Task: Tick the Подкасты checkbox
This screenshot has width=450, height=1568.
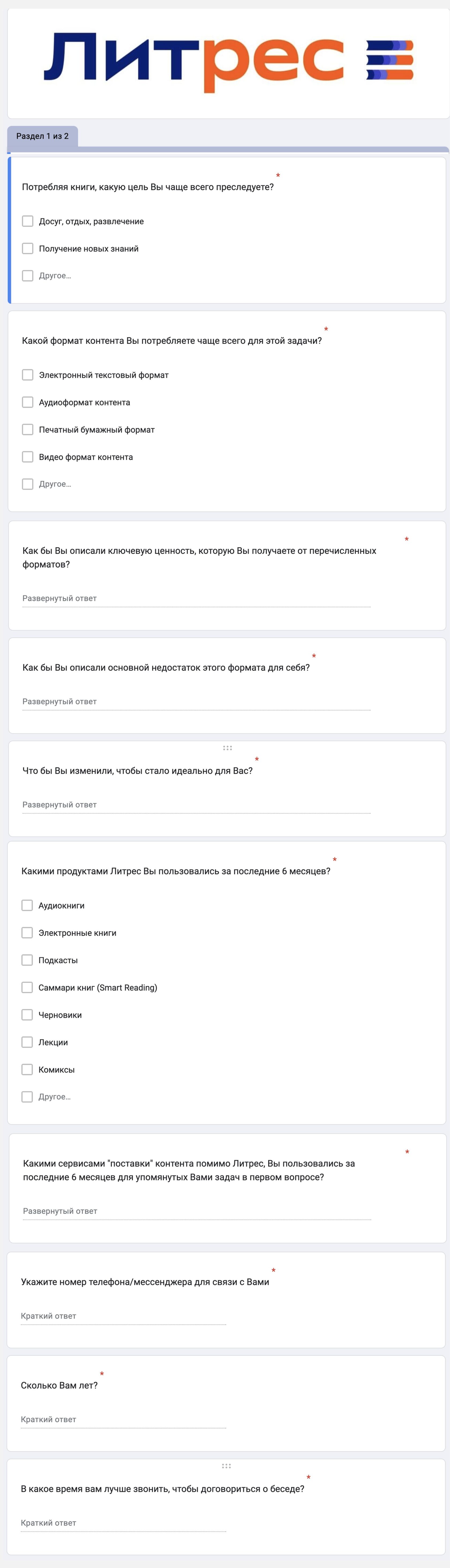Action: (27, 960)
